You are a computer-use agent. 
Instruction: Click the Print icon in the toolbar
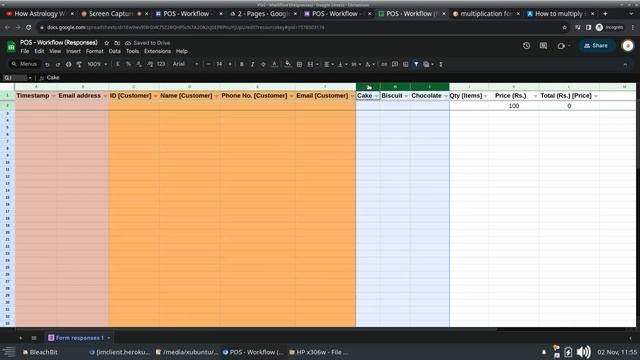click(x=68, y=64)
